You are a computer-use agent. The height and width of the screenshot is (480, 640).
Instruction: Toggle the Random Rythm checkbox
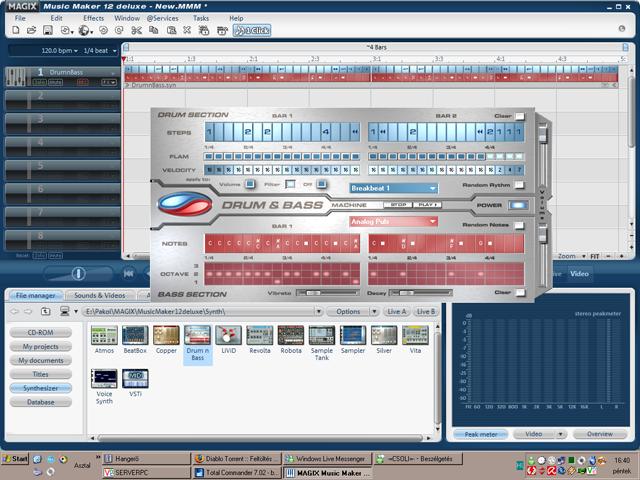point(519,186)
